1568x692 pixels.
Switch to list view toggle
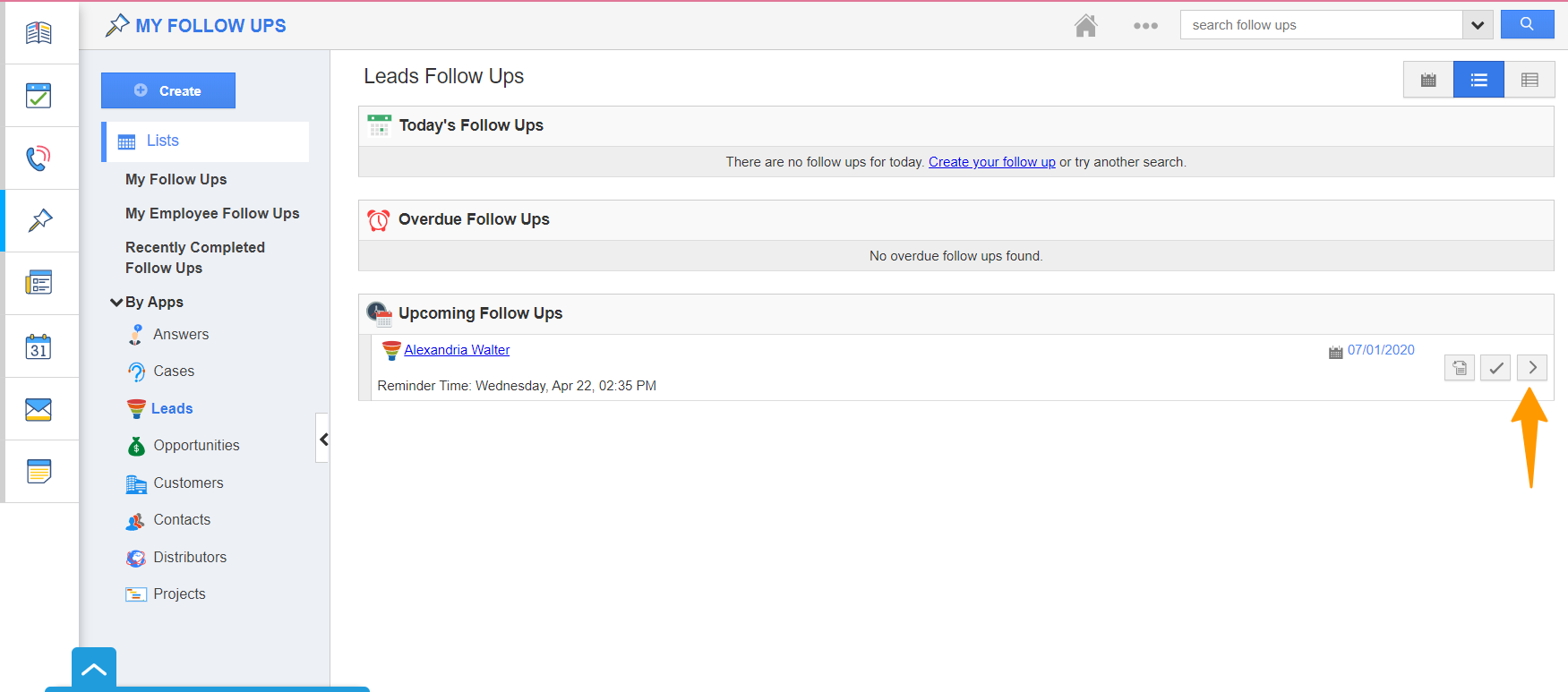click(1478, 81)
